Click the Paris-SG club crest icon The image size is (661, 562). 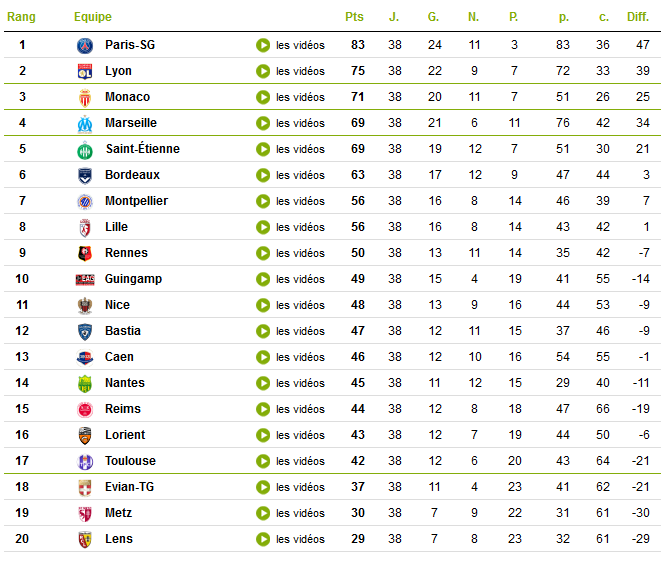tap(85, 45)
